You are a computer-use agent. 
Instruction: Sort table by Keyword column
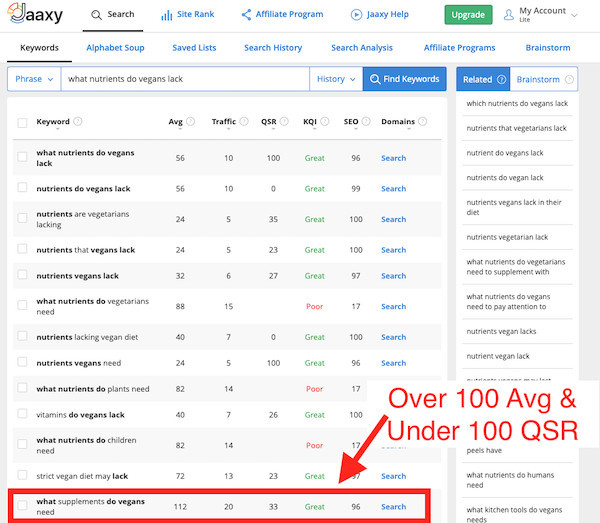pos(53,121)
